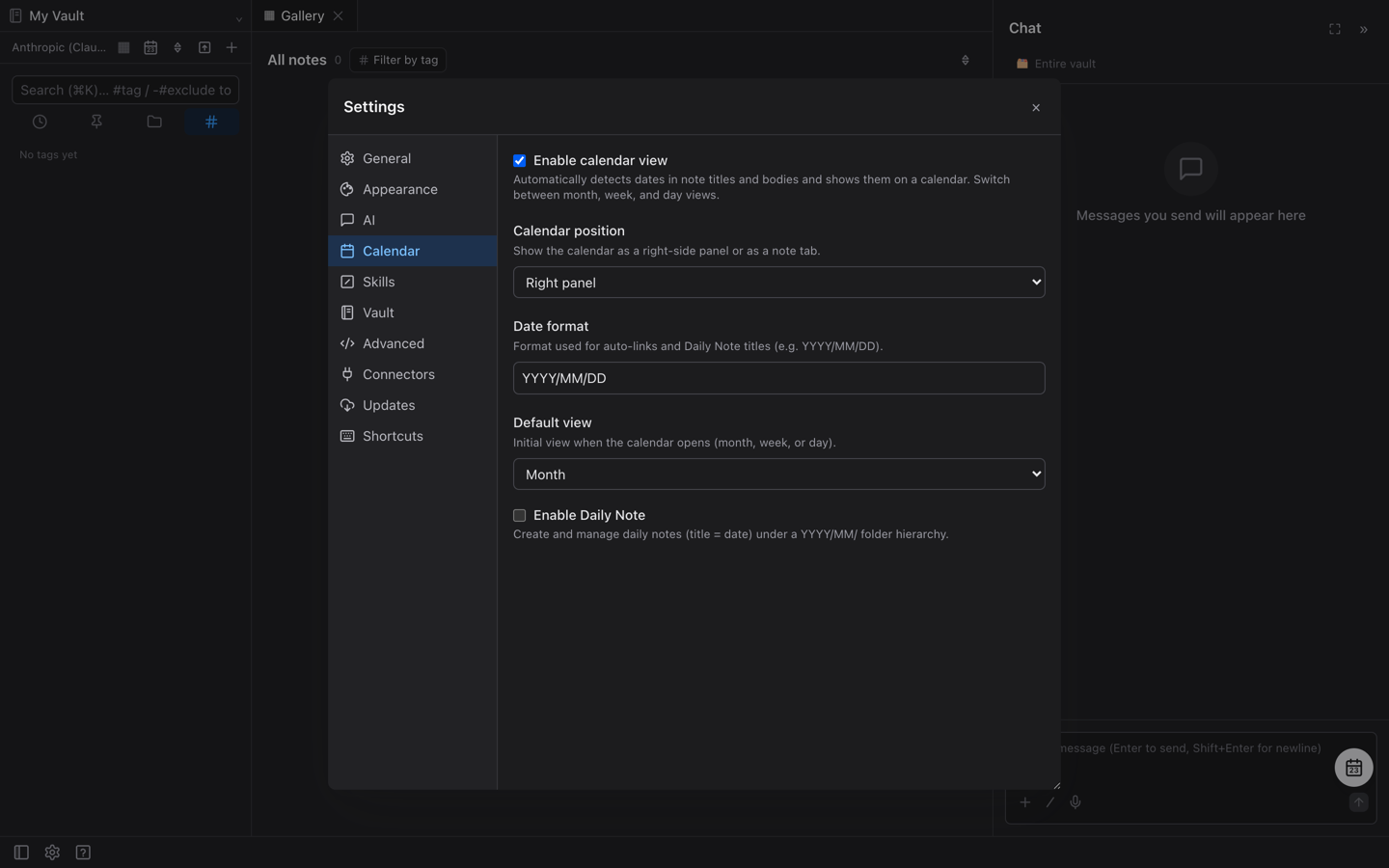Click the No tags yet text
1389x868 pixels.
pos(48,154)
